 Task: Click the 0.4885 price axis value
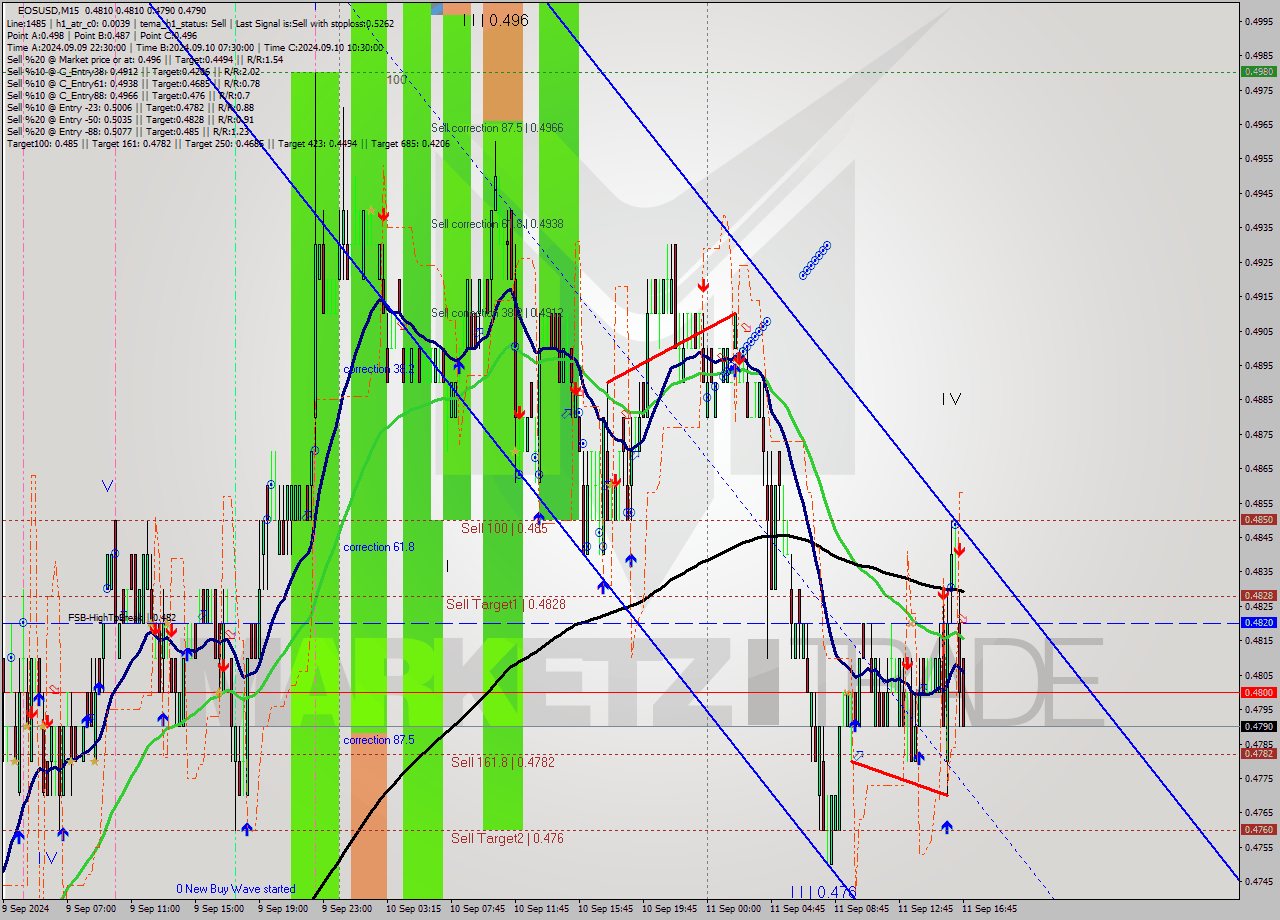1258,400
